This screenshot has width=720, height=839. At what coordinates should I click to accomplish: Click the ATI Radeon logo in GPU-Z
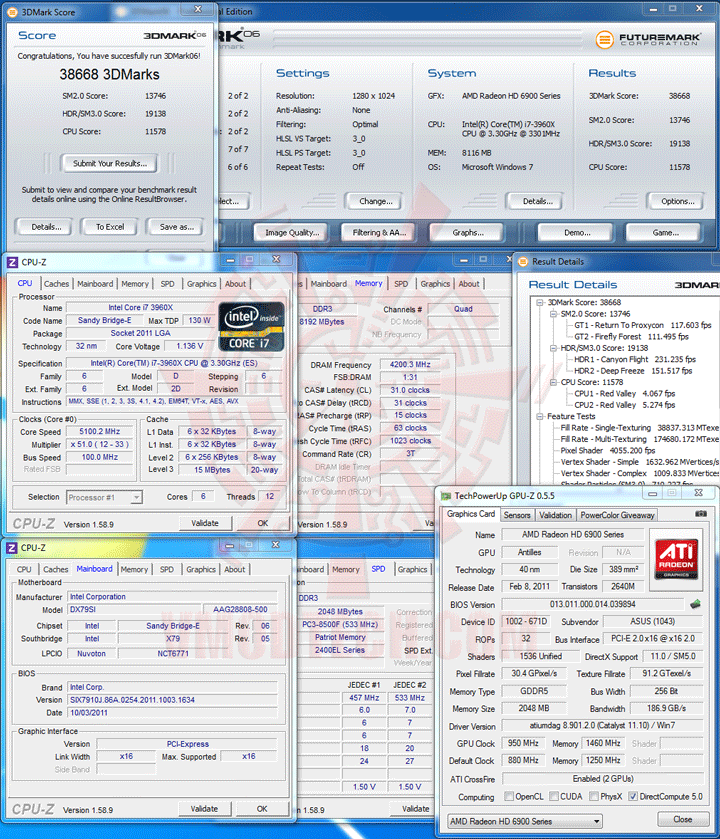tap(676, 559)
